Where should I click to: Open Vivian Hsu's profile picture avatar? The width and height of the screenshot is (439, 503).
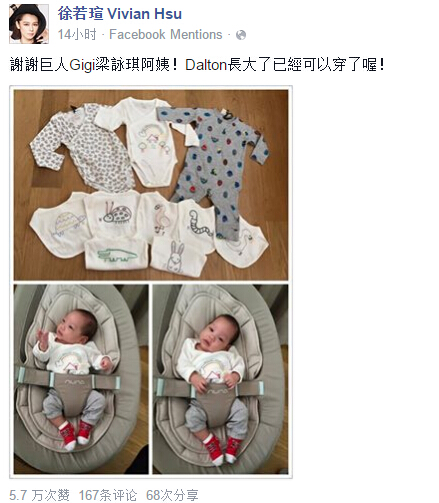pyautogui.click(x=29, y=24)
